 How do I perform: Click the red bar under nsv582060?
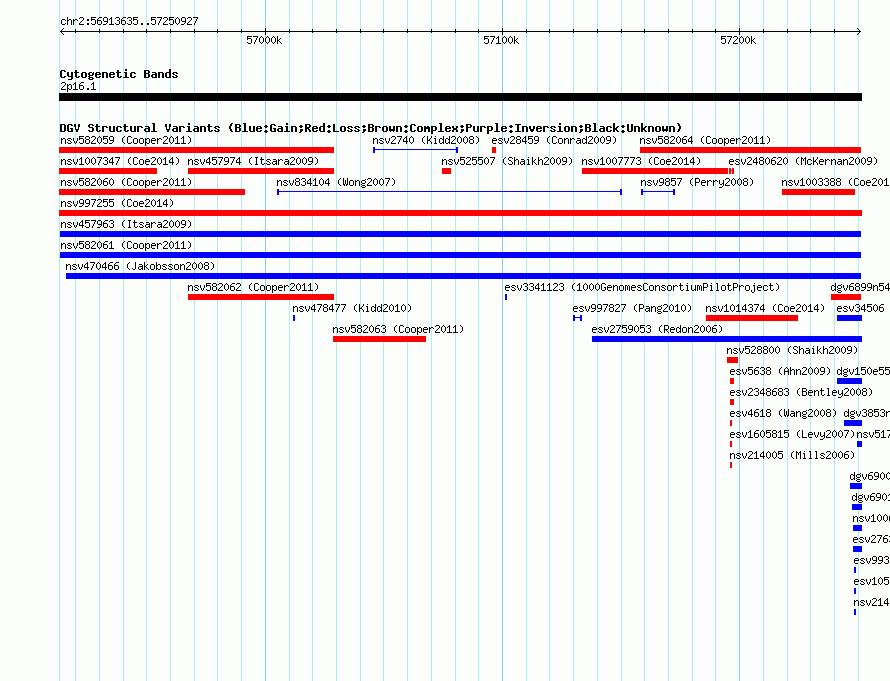pos(152,192)
